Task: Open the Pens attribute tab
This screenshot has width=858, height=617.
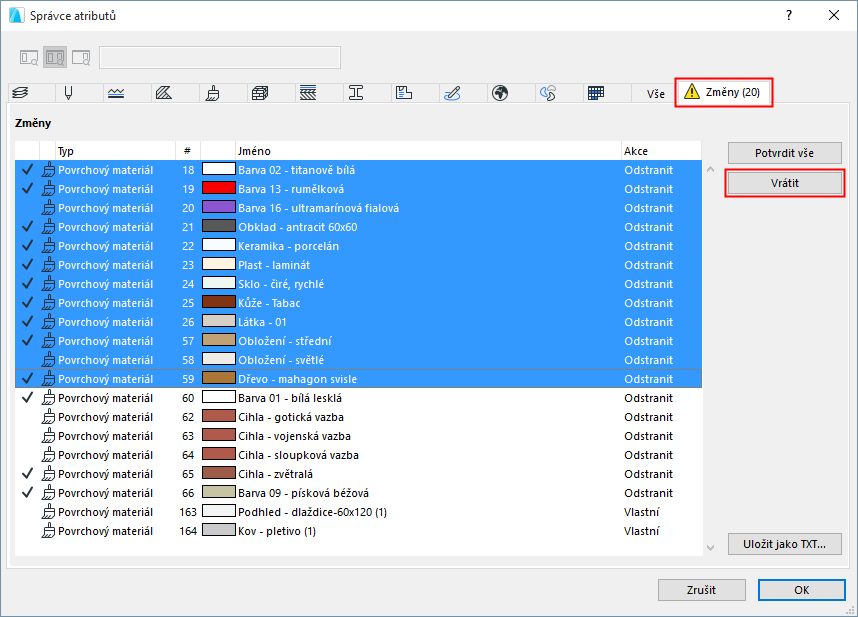Action: point(68,93)
